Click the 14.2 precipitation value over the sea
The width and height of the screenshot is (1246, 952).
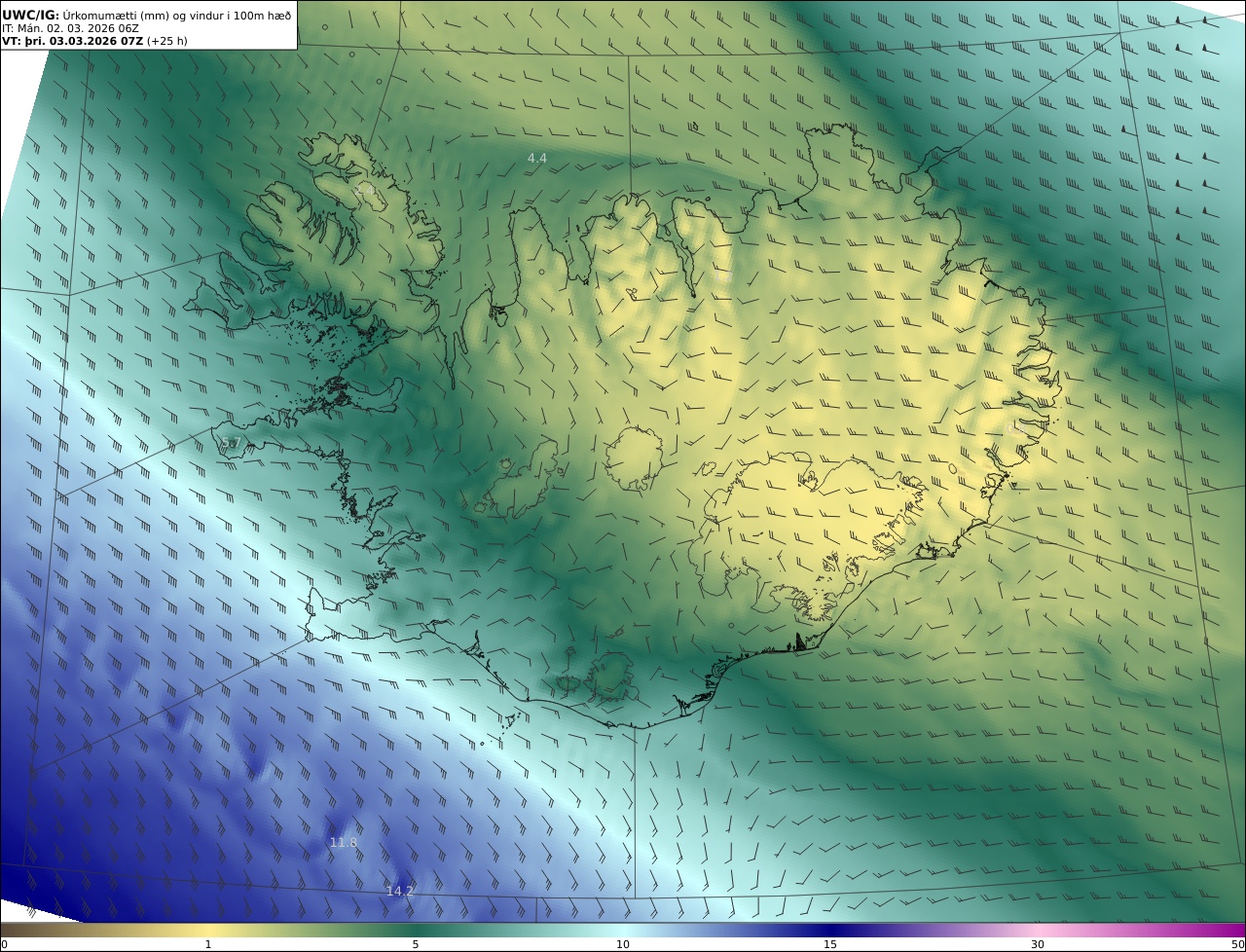400,891
